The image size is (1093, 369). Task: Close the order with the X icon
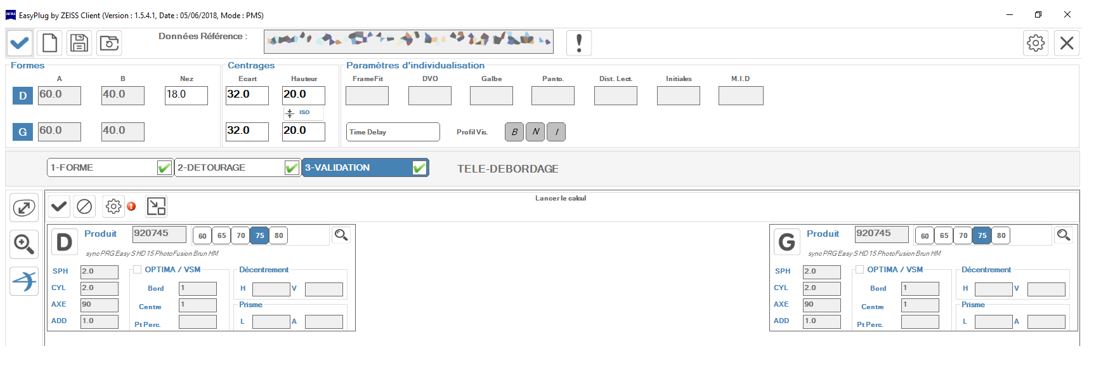tap(1067, 43)
